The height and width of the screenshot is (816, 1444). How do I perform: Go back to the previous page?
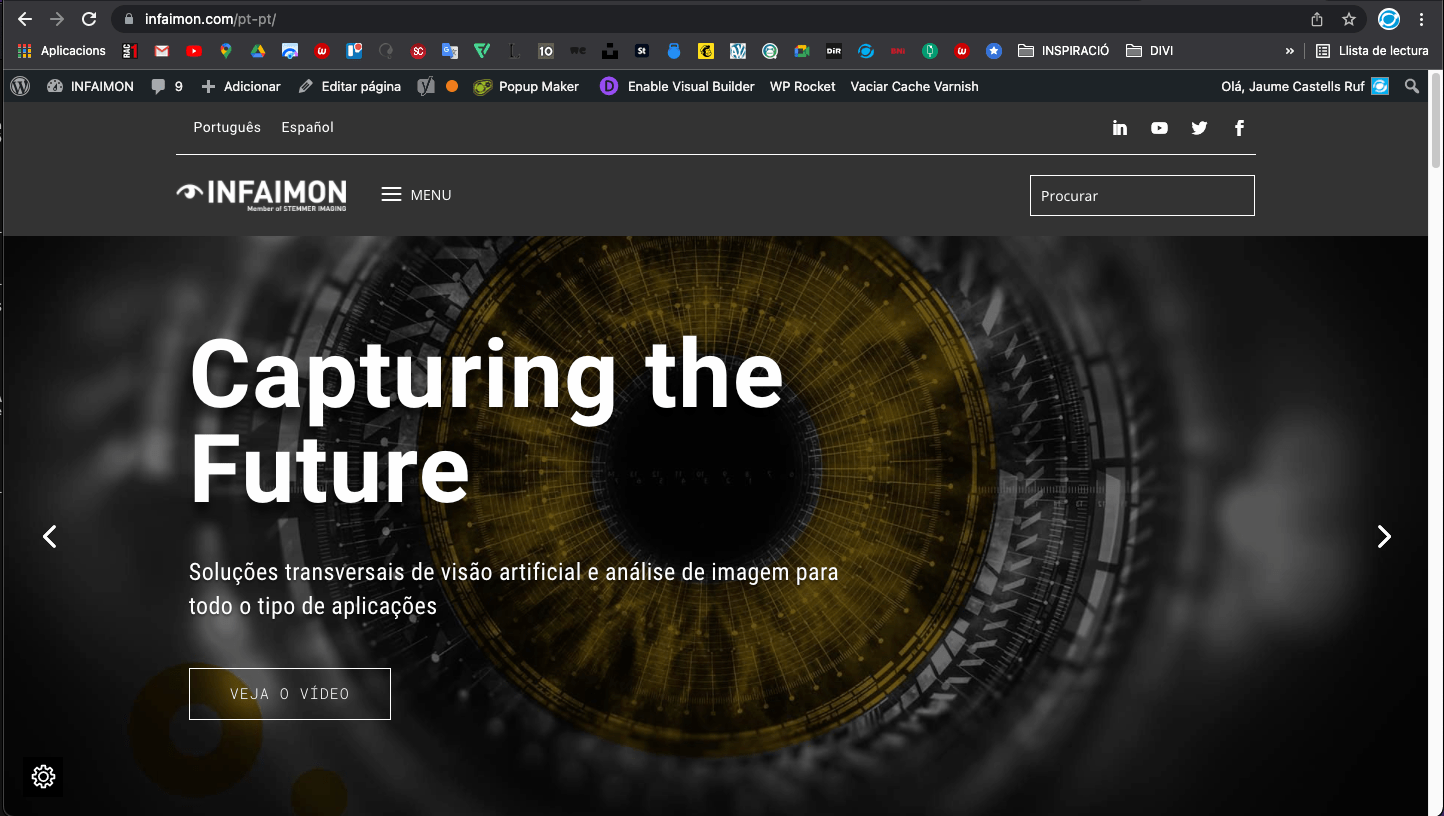tap(25, 19)
